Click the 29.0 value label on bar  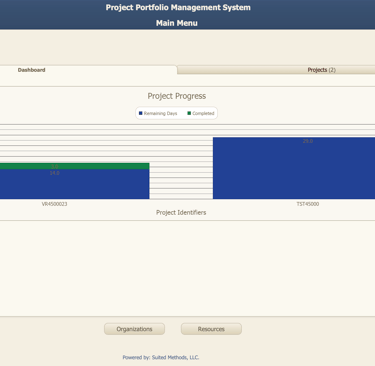click(x=308, y=141)
